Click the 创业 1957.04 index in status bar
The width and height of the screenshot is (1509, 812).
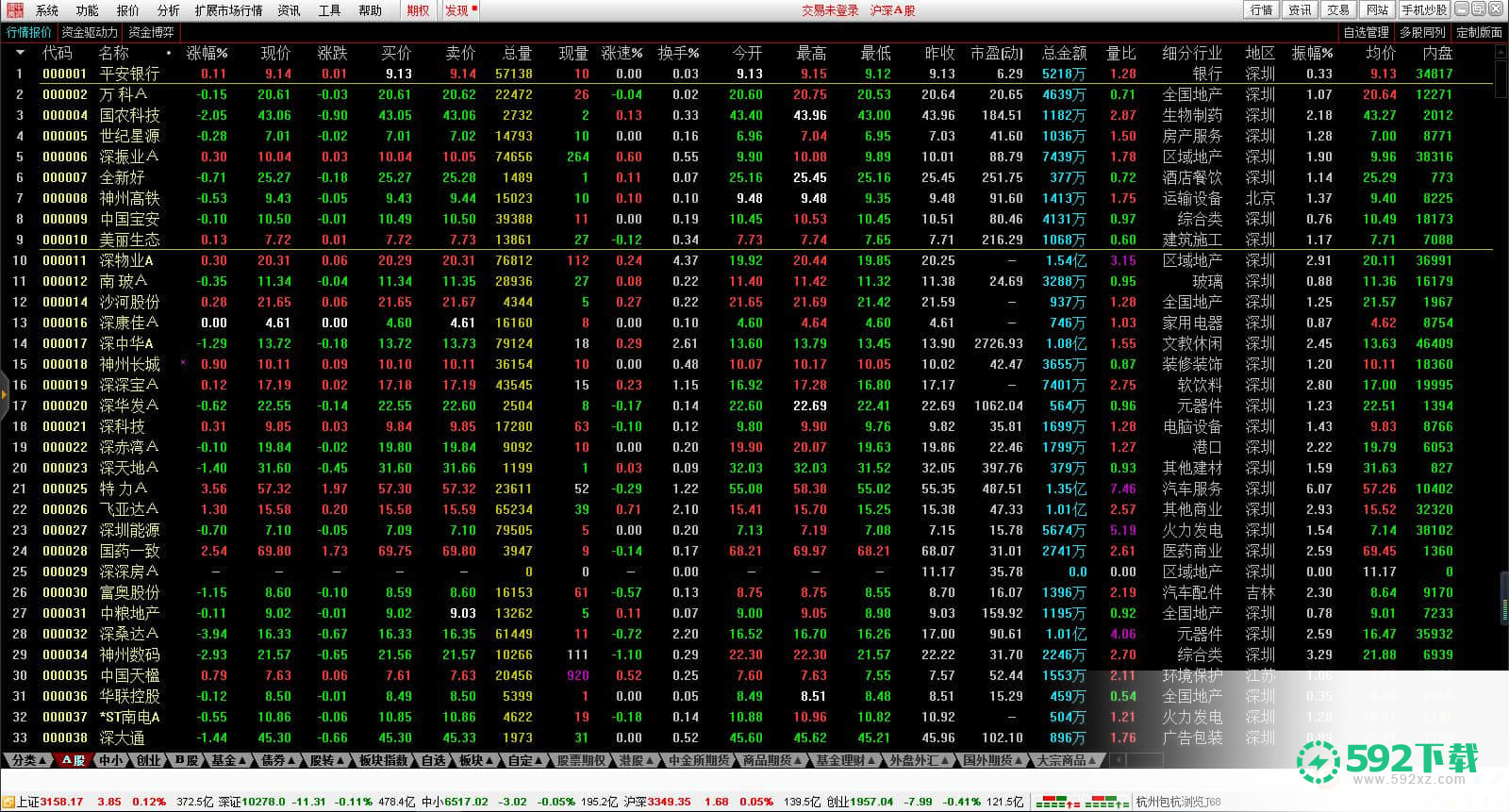(x=860, y=802)
